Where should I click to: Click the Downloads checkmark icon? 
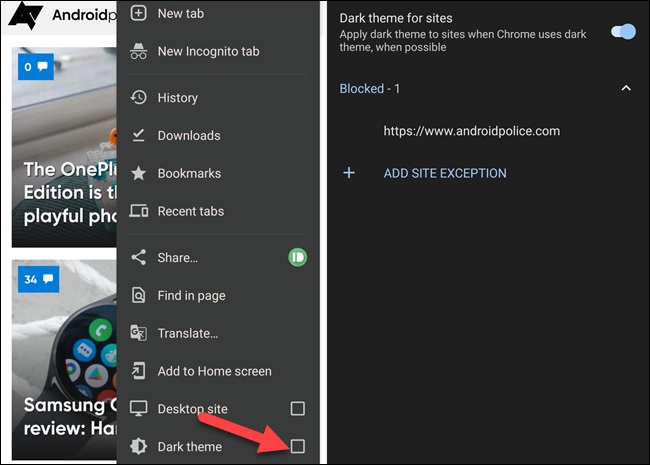tap(139, 135)
